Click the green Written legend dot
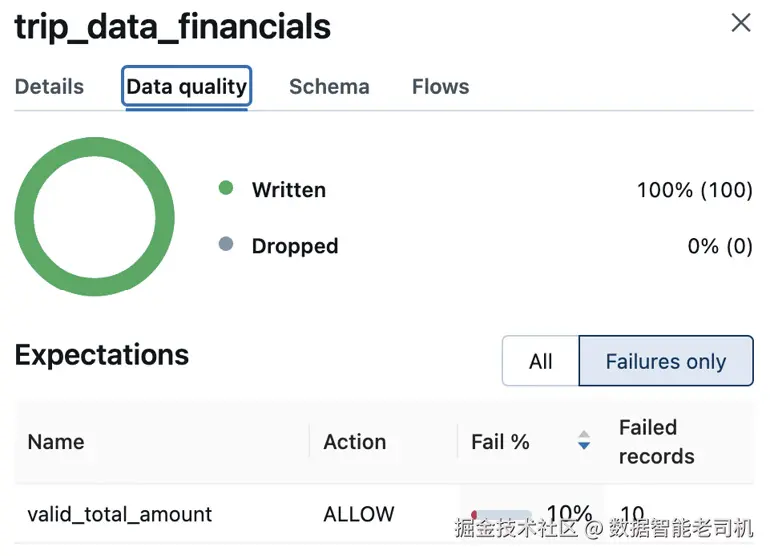Image resolution: width=770 pixels, height=556 pixels. click(226, 188)
